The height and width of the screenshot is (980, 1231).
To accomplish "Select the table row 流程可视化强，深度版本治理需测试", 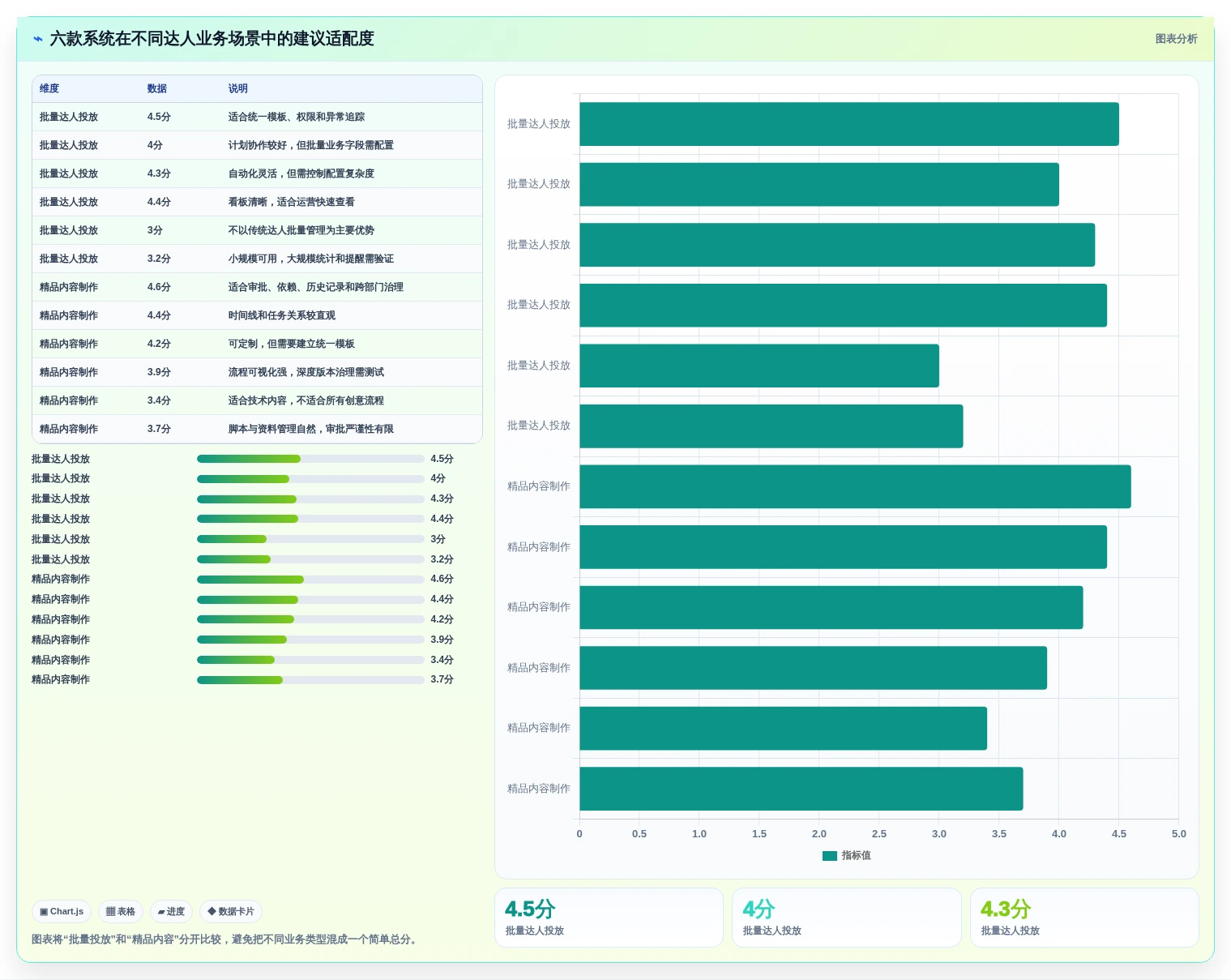I will pos(257,372).
